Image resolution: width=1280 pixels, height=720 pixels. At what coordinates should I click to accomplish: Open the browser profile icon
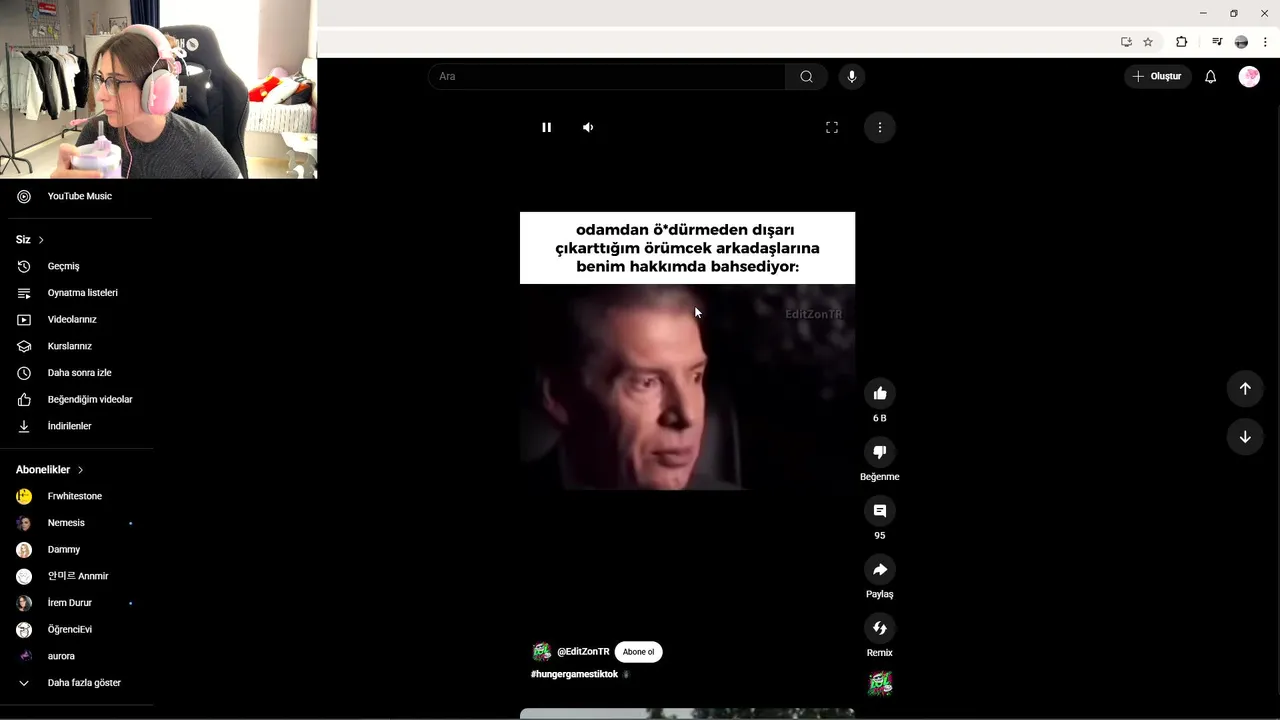(1241, 42)
